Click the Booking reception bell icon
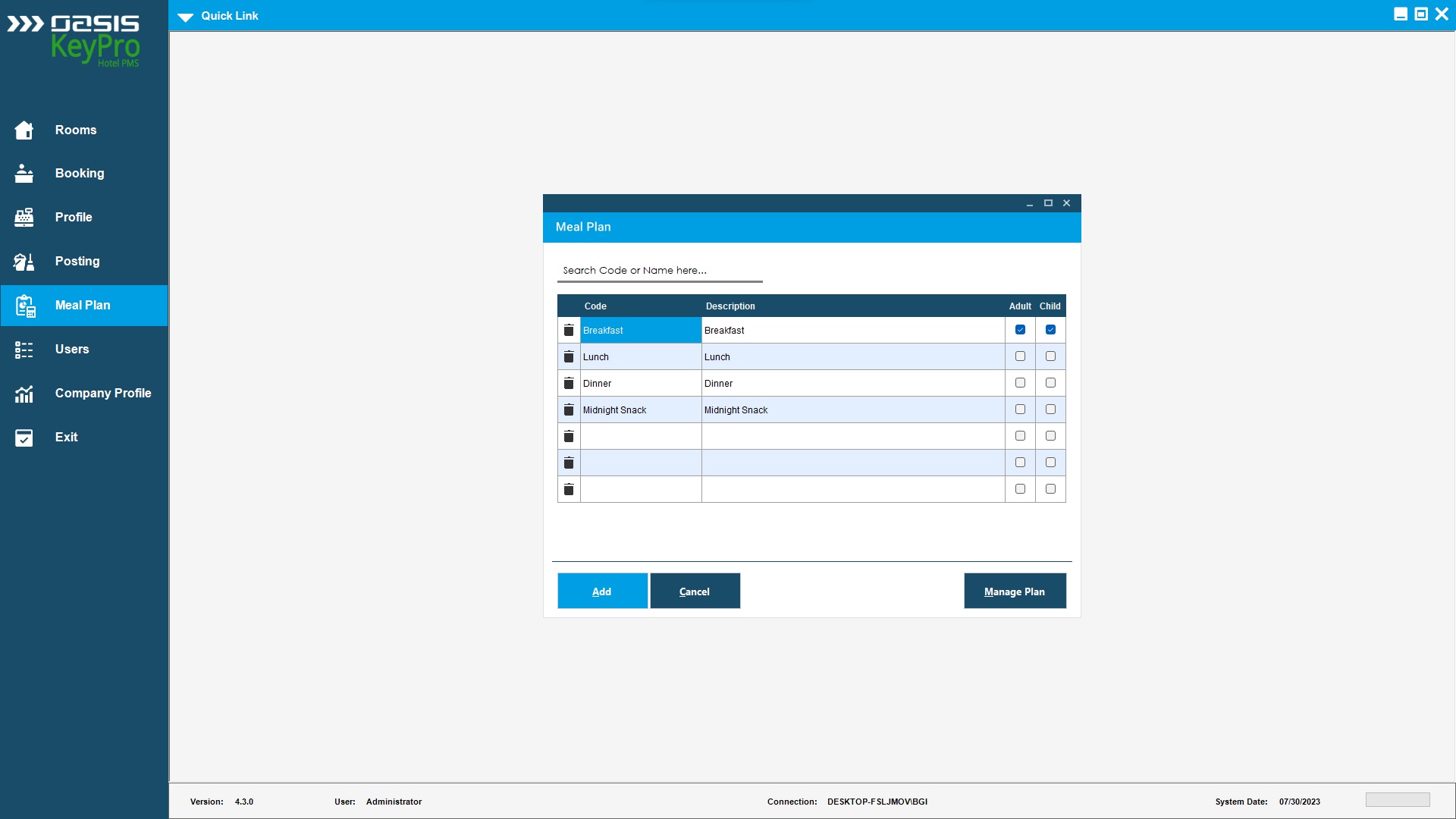Viewport: 1456px width, 819px height. [x=24, y=174]
